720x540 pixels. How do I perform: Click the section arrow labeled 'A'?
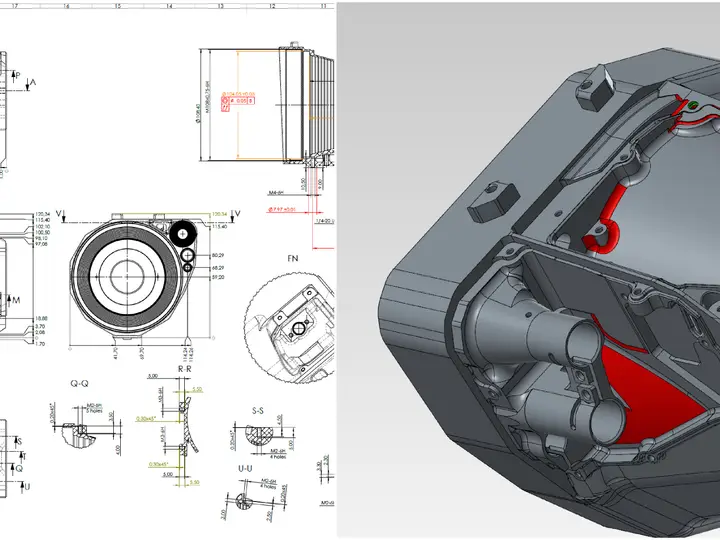pos(31,83)
